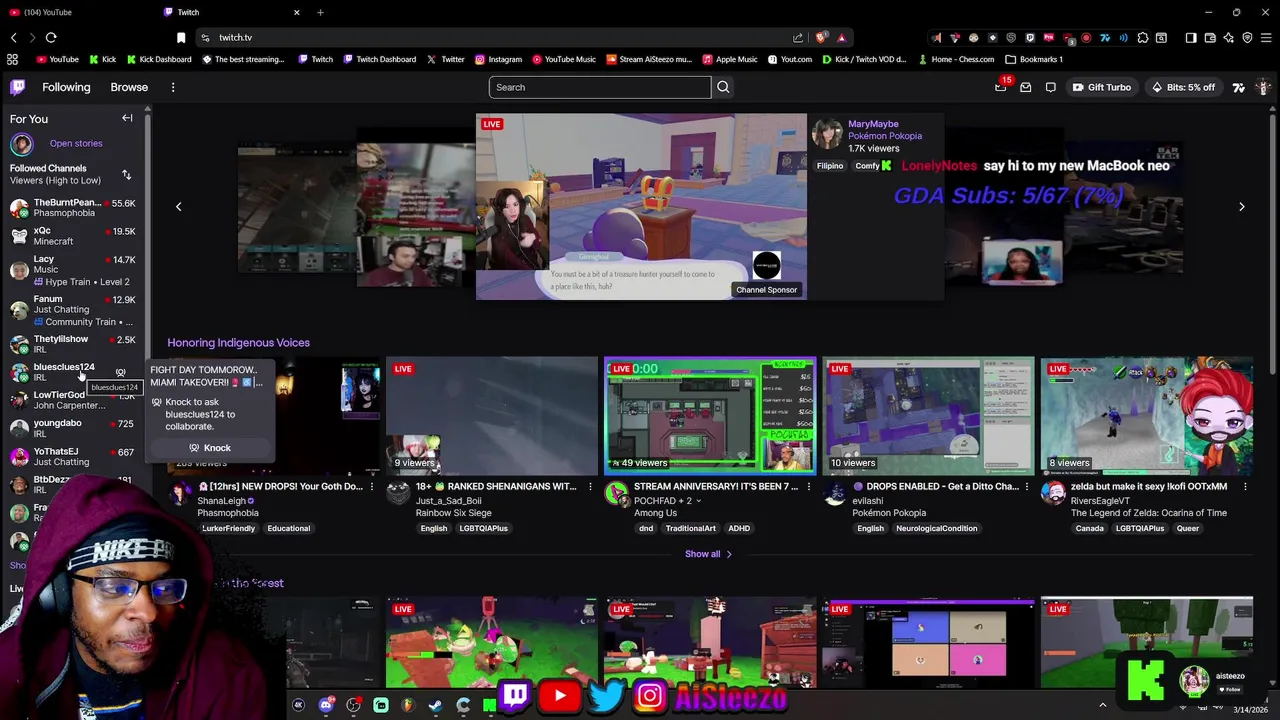Open the browser hamburger main menu

[1266, 37]
